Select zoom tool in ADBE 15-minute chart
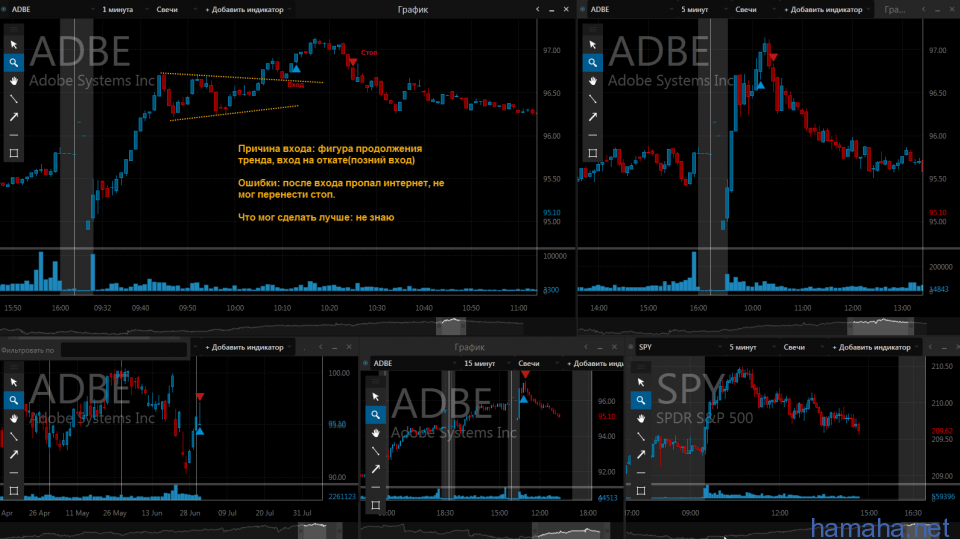 [x=375, y=415]
